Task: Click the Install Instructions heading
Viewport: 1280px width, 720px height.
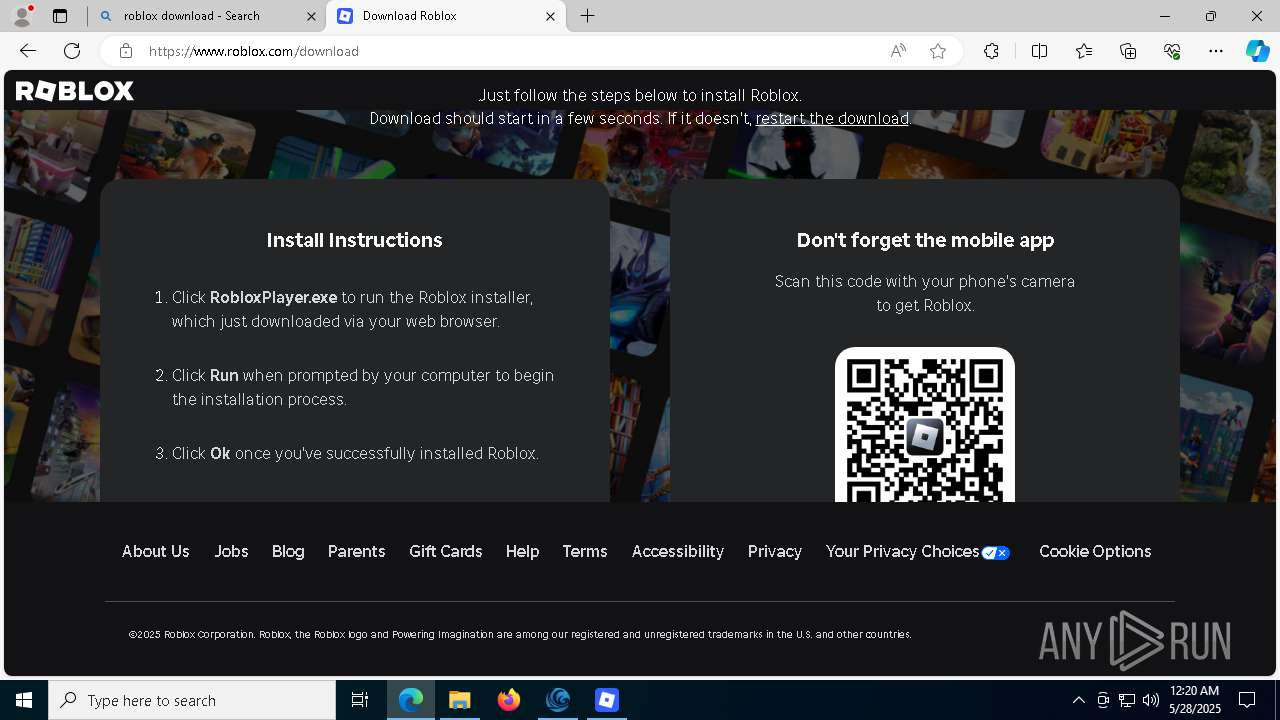Action: 354,240
